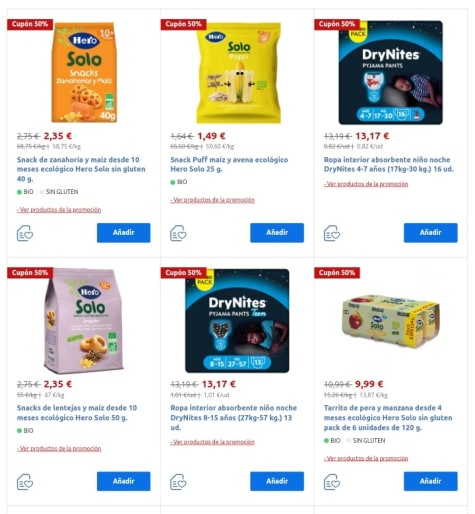Viewport: 475px width, 514px height.
Task: Save zanahoria snack to shopping list icon
Action: pyautogui.click(x=25, y=233)
